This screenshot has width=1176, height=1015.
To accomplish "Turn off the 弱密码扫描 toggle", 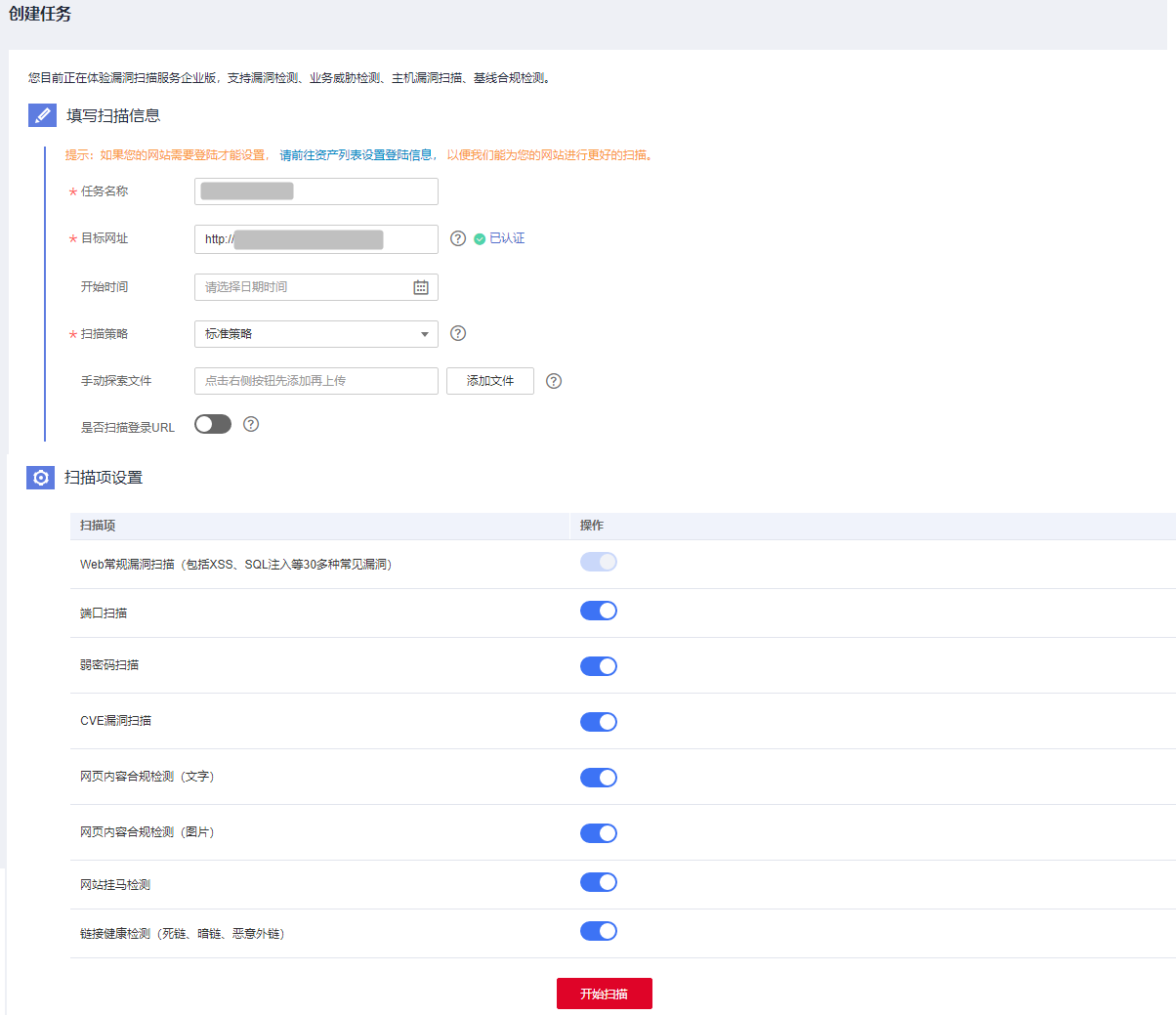I will pos(599,666).
